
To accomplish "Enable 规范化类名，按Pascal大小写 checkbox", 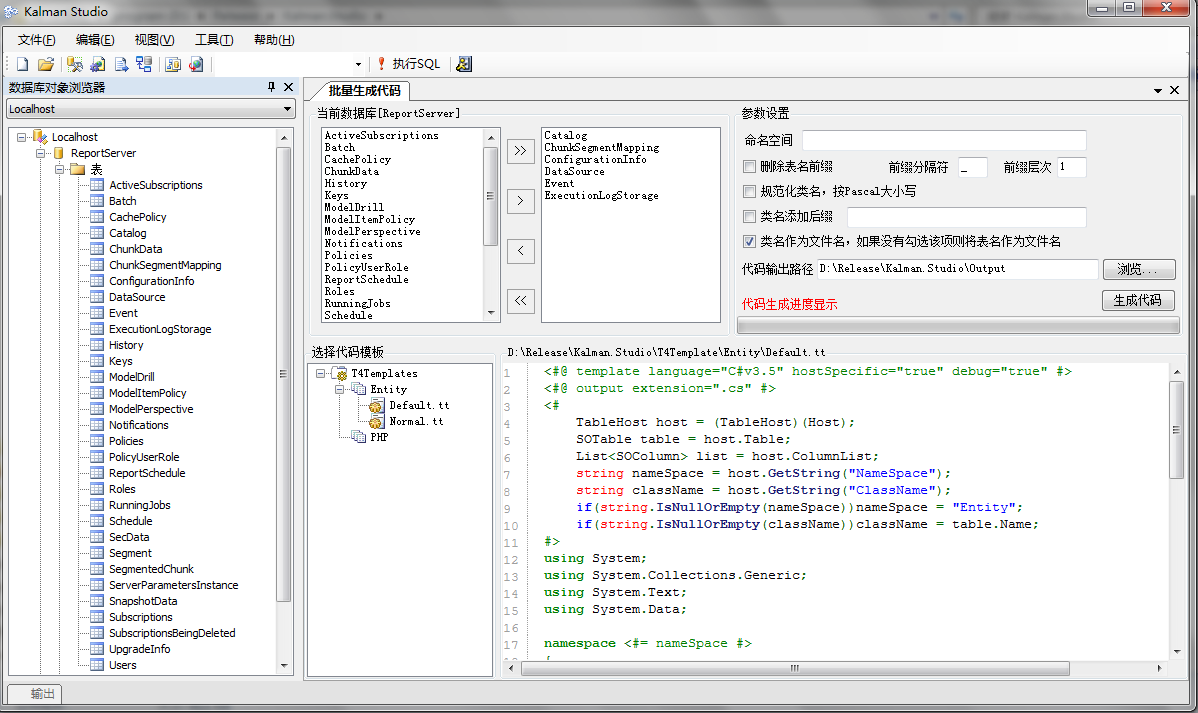I will click(x=750, y=191).
